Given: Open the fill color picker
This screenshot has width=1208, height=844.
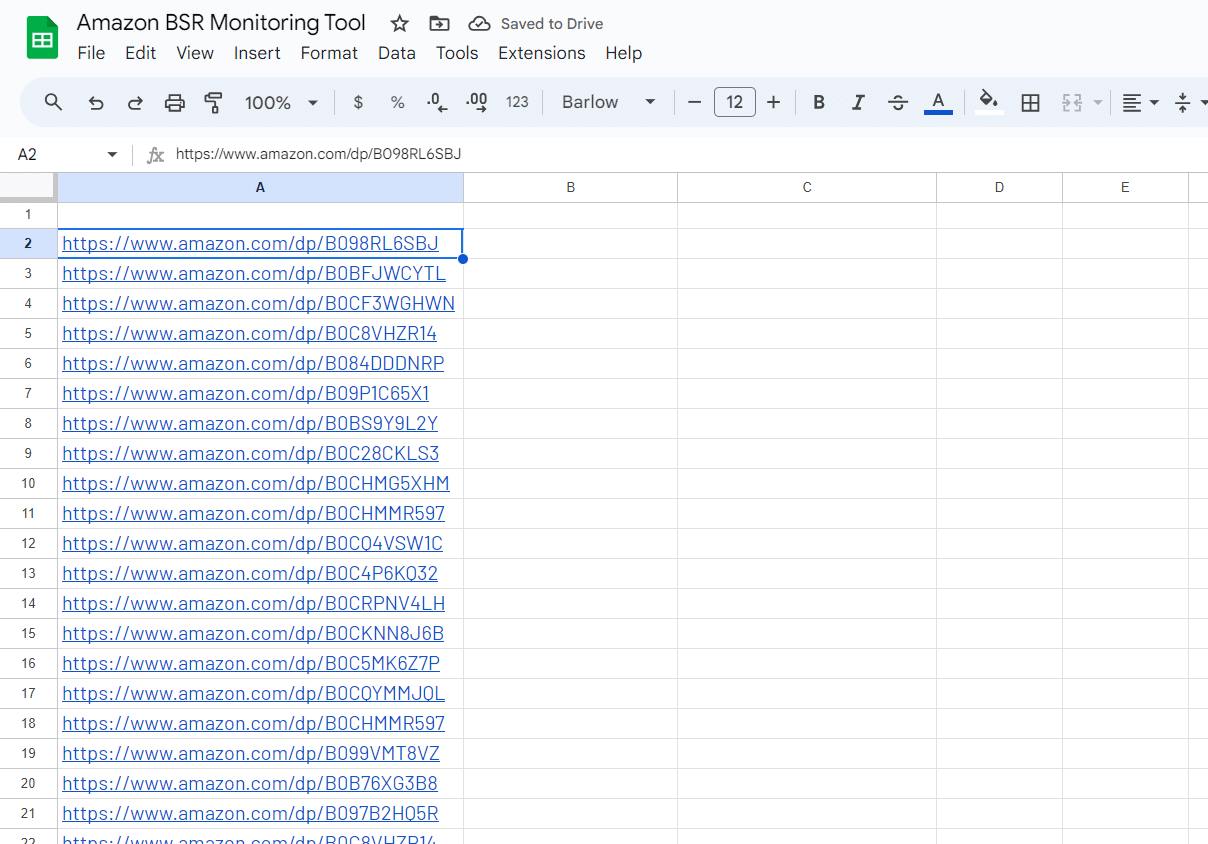Looking at the screenshot, I should point(988,102).
